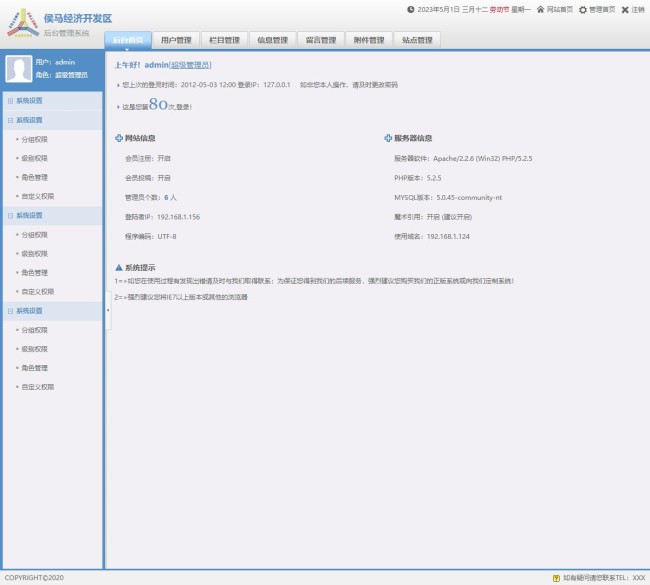Open the 用户管理 tab
The height and width of the screenshot is (585, 650).
176,40
